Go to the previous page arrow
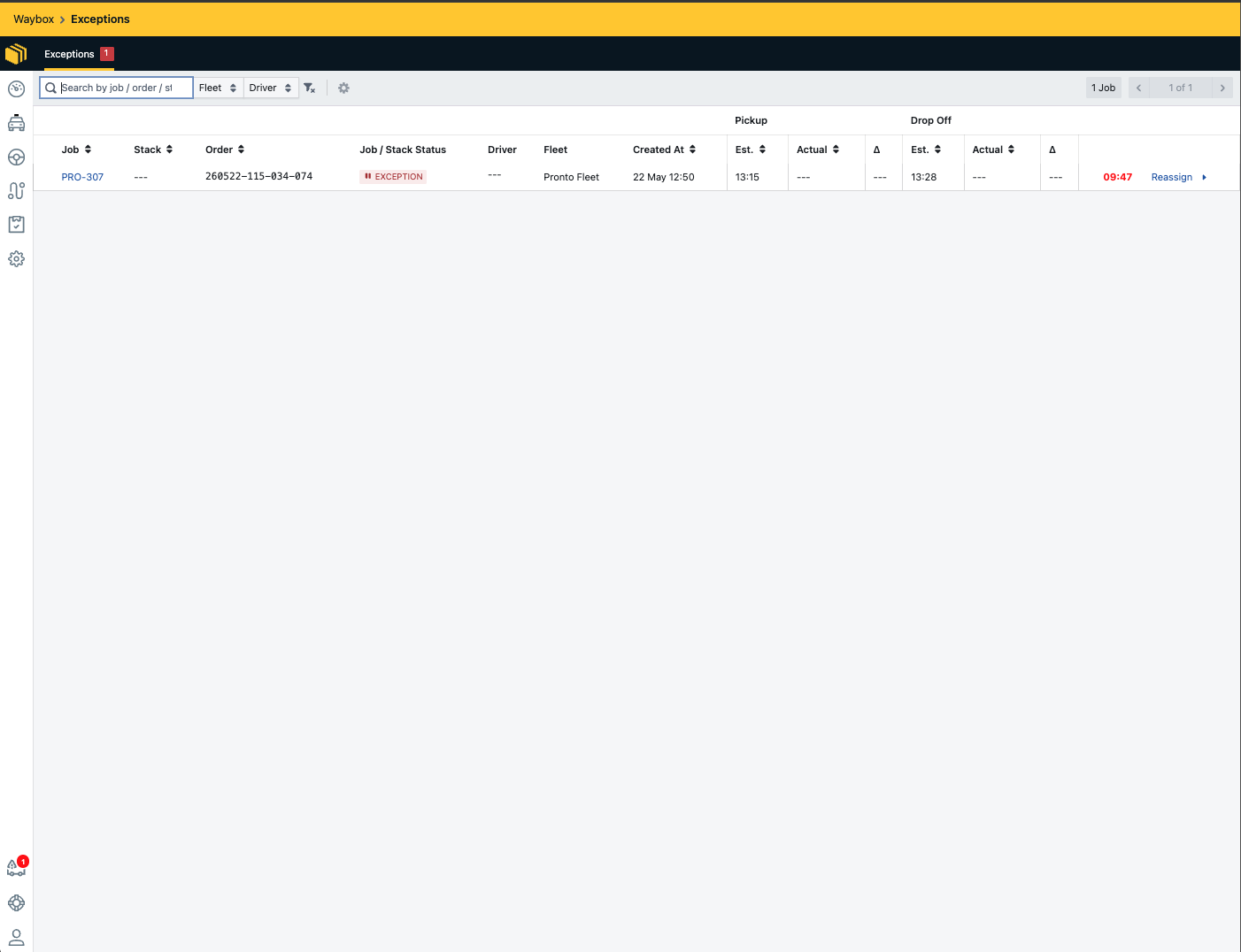The image size is (1241, 952). [x=1139, y=88]
